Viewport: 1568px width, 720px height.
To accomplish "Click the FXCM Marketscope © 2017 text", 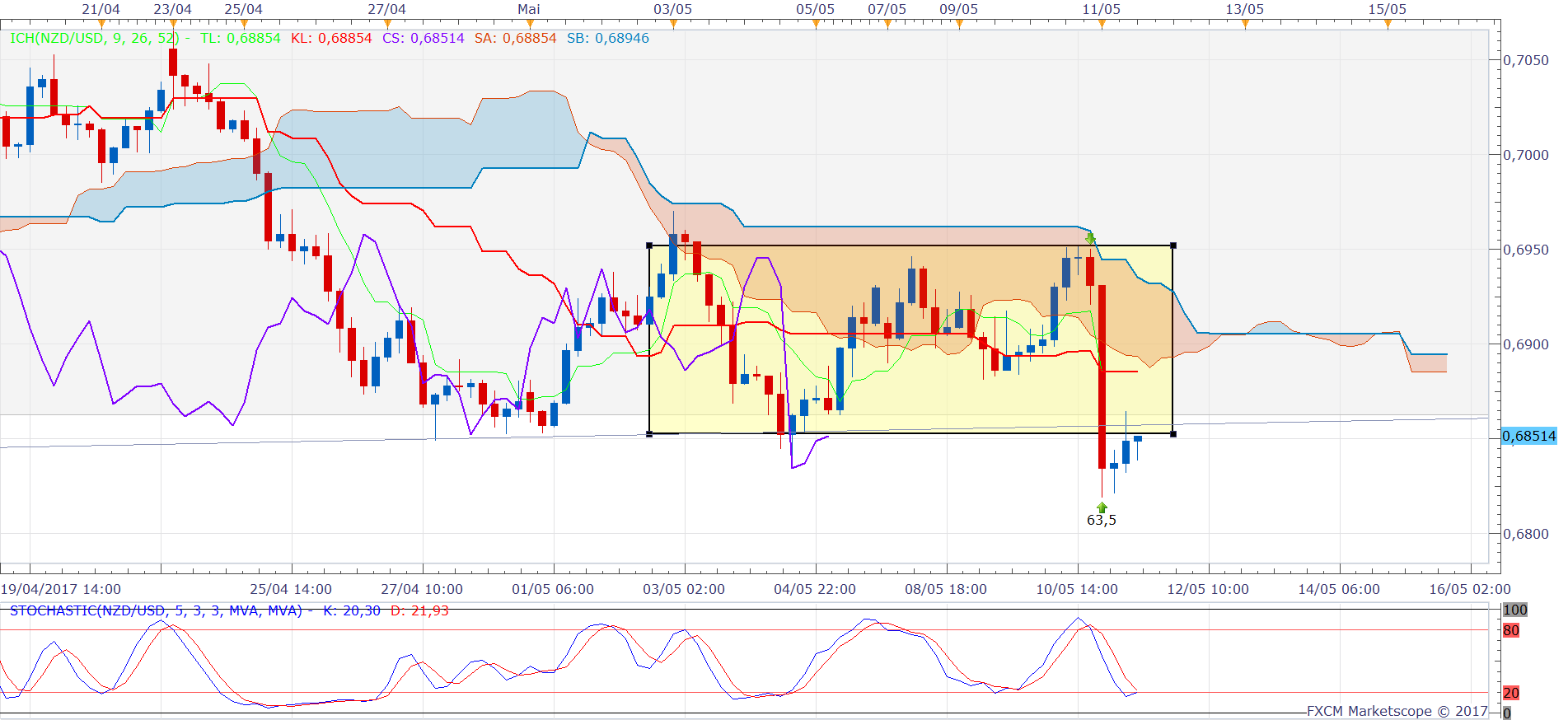I will [1397, 711].
